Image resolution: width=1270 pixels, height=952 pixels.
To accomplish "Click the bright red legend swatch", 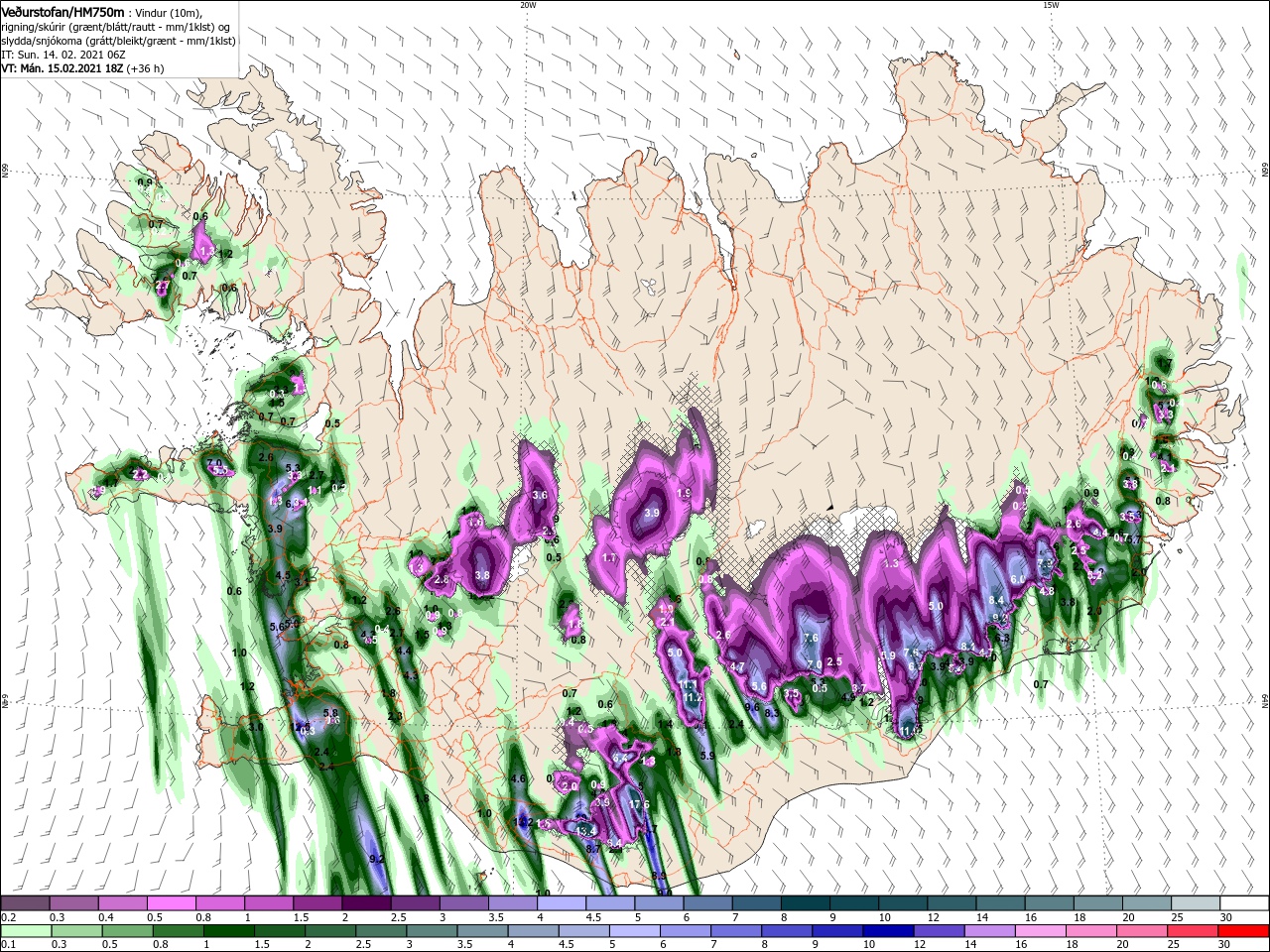I will tap(1243, 931).
